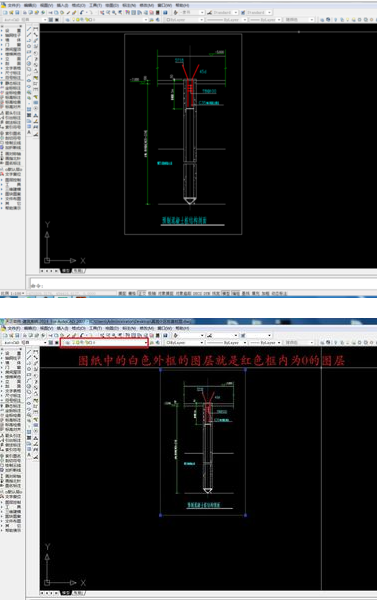Open the 文件(F) menu in the lower window
The width and height of the screenshot is (377, 600).
pyautogui.click(x=14, y=328)
